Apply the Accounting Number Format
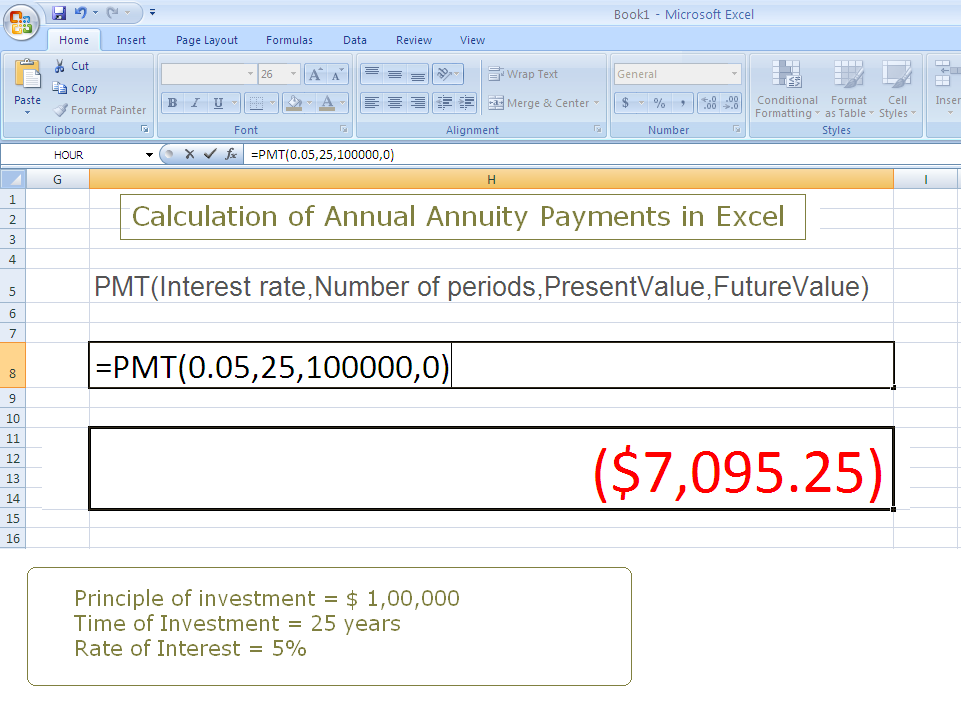 point(626,103)
